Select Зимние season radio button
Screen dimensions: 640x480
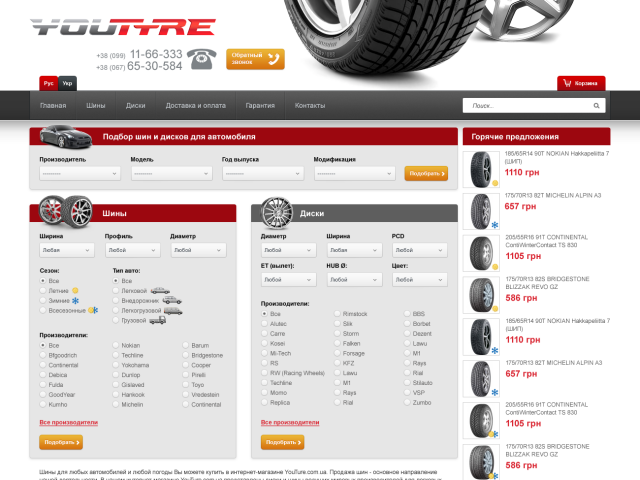point(43,300)
